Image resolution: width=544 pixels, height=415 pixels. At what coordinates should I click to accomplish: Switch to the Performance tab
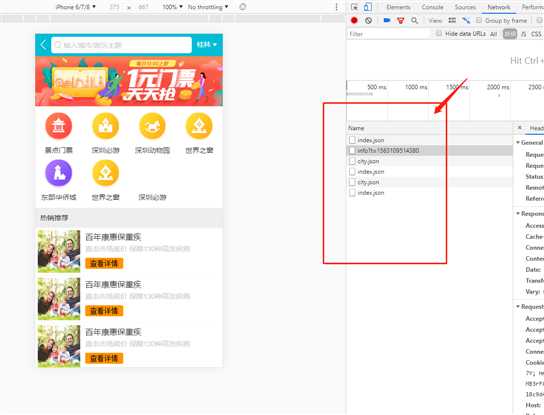(533, 7)
